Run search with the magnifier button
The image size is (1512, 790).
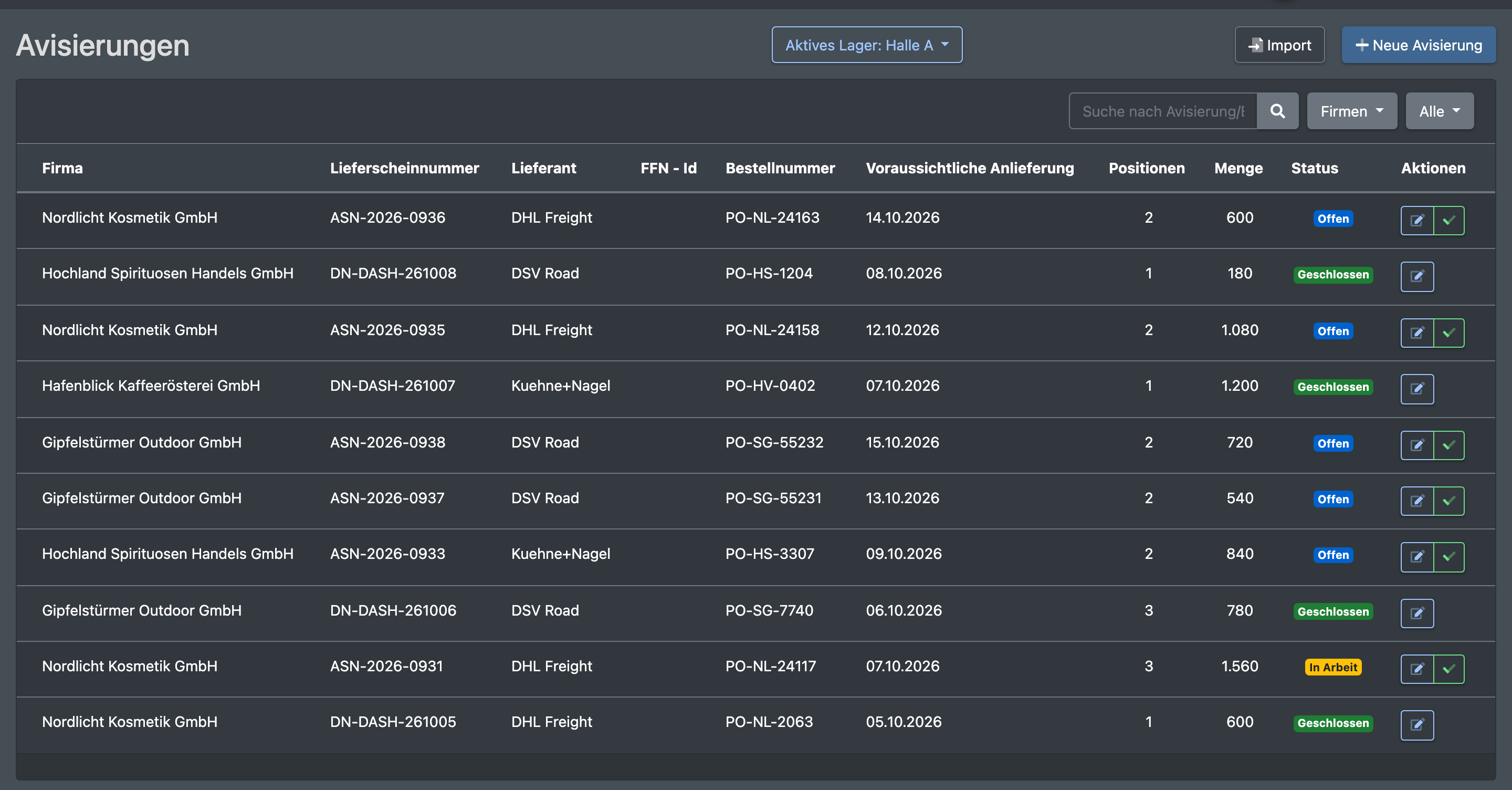click(x=1277, y=111)
